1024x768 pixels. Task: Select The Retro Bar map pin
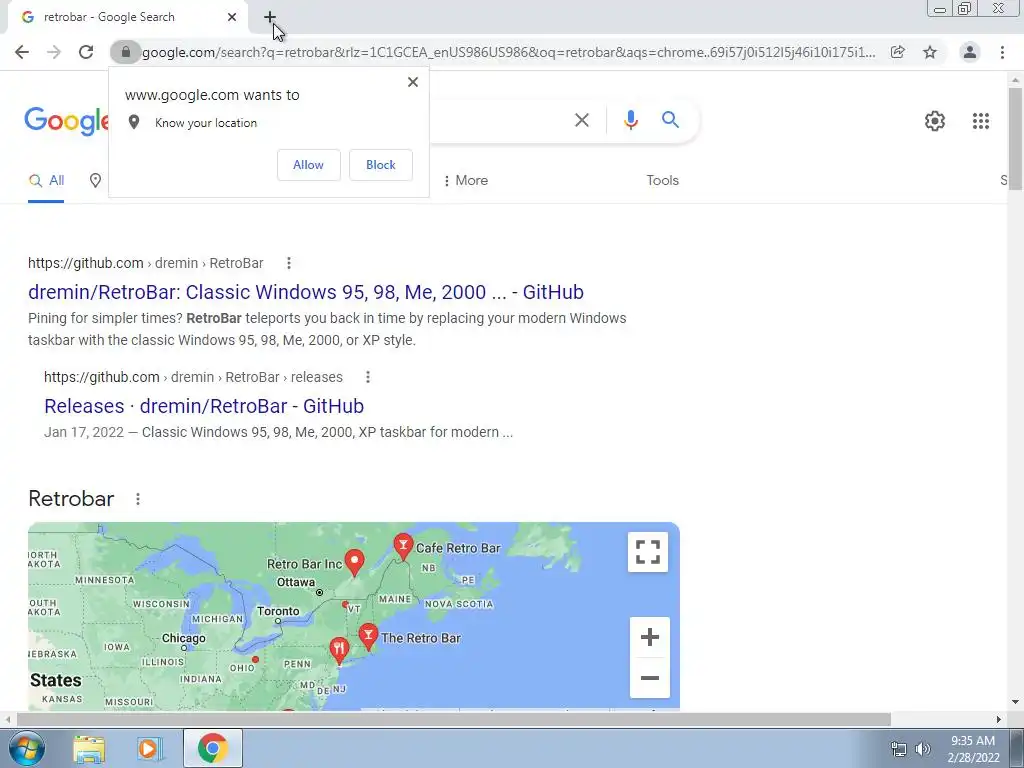tap(368, 636)
